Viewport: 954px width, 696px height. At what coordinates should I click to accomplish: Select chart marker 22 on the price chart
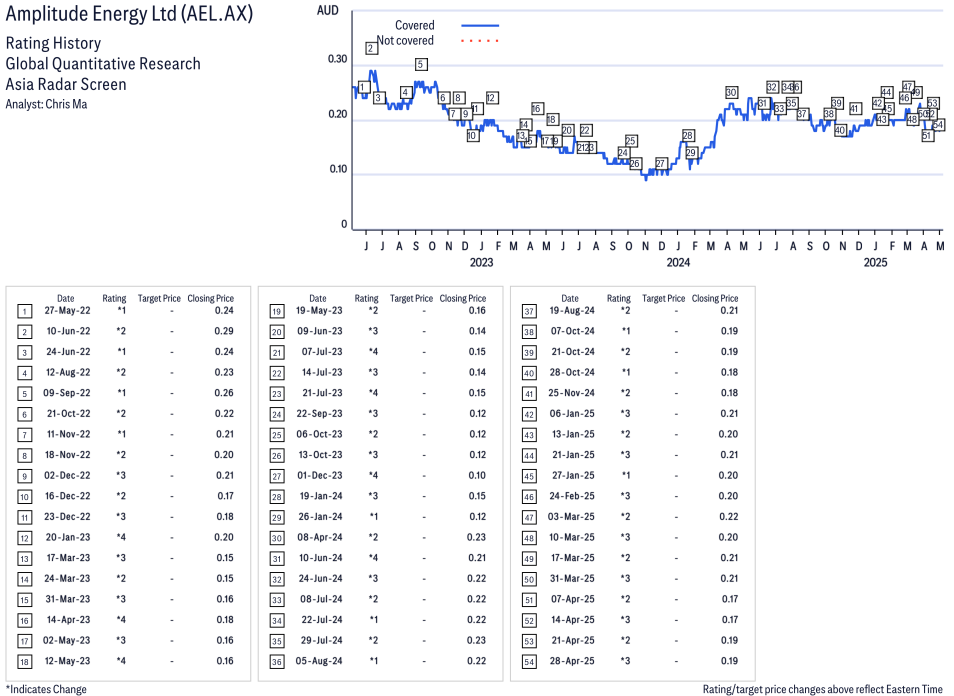(585, 130)
